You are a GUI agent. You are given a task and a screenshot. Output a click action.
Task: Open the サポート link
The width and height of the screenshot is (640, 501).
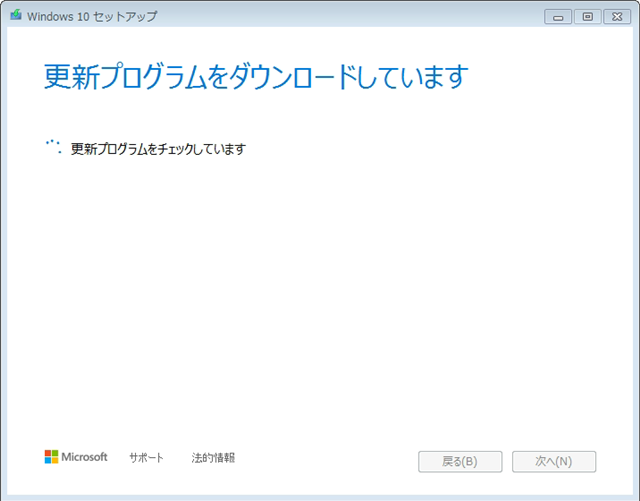click(146, 458)
